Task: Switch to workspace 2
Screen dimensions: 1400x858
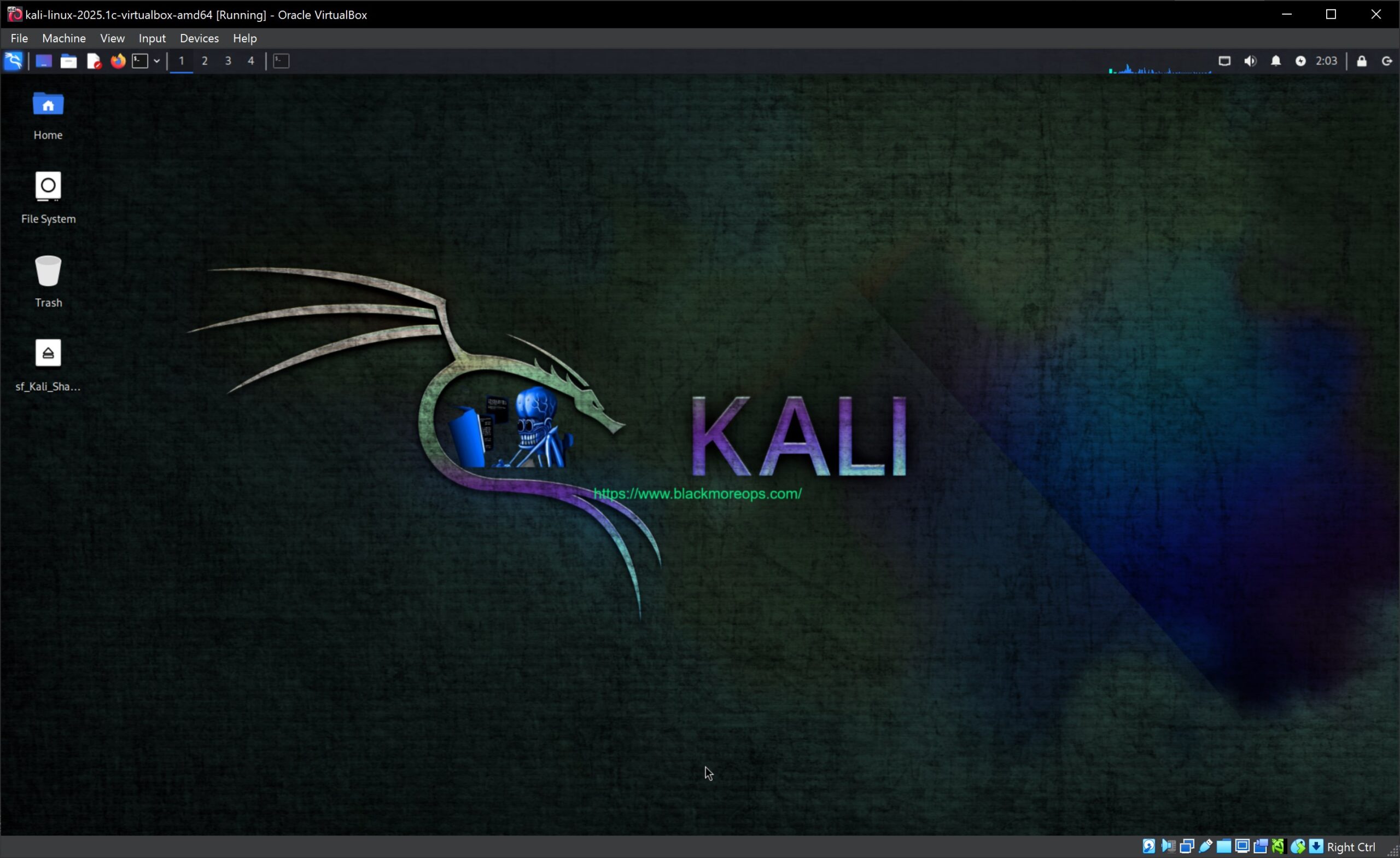Action: (205, 61)
